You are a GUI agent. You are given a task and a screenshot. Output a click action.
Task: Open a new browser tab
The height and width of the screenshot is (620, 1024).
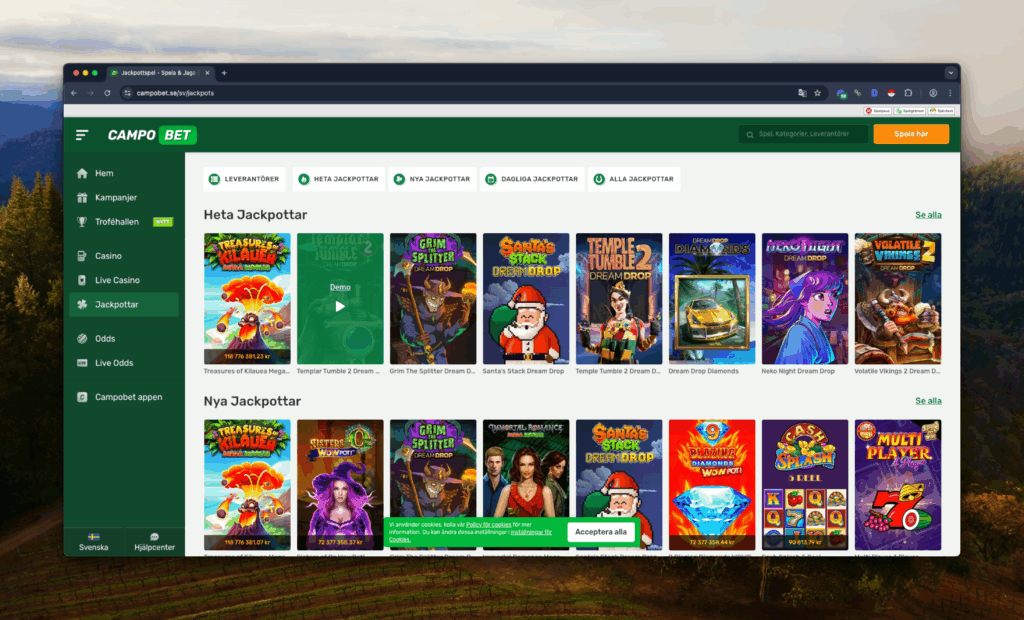(224, 73)
